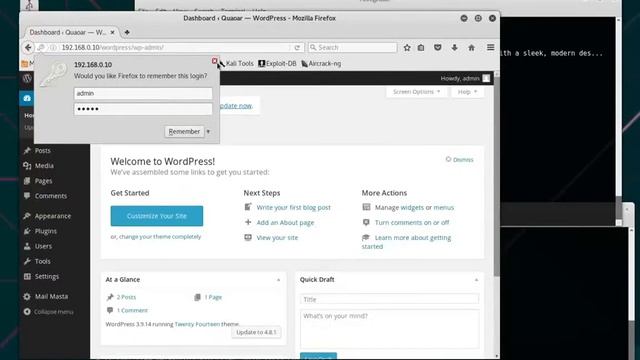Screen dimensions: 640x360
Task: Go back with the Firefox back arrow
Action: point(28,47)
